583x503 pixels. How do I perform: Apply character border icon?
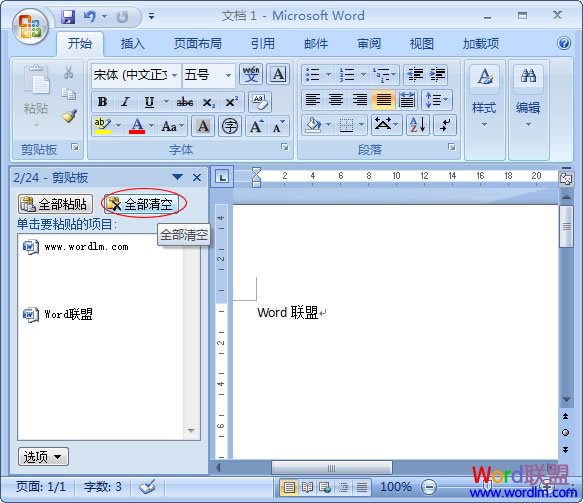[278, 74]
